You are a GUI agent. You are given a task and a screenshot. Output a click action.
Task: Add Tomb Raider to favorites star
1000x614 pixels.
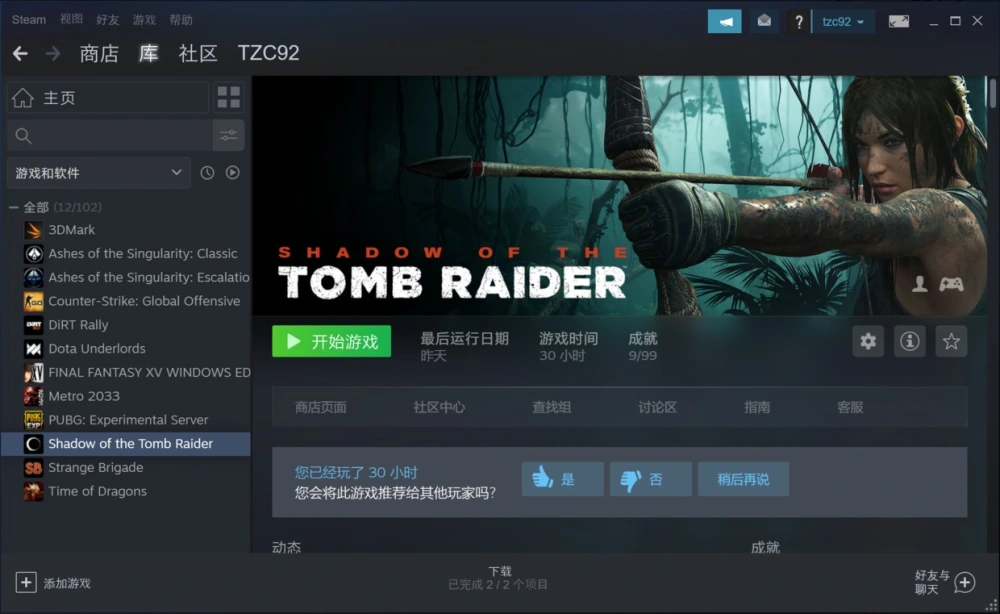pyautogui.click(x=951, y=341)
